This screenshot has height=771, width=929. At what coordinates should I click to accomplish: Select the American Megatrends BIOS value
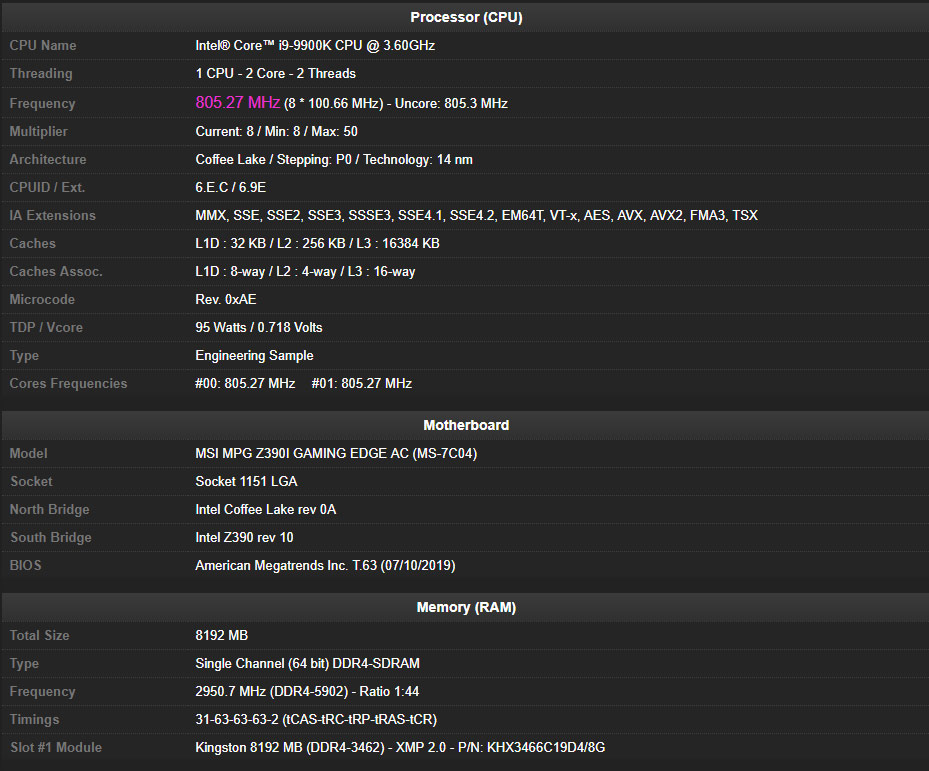tap(325, 565)
